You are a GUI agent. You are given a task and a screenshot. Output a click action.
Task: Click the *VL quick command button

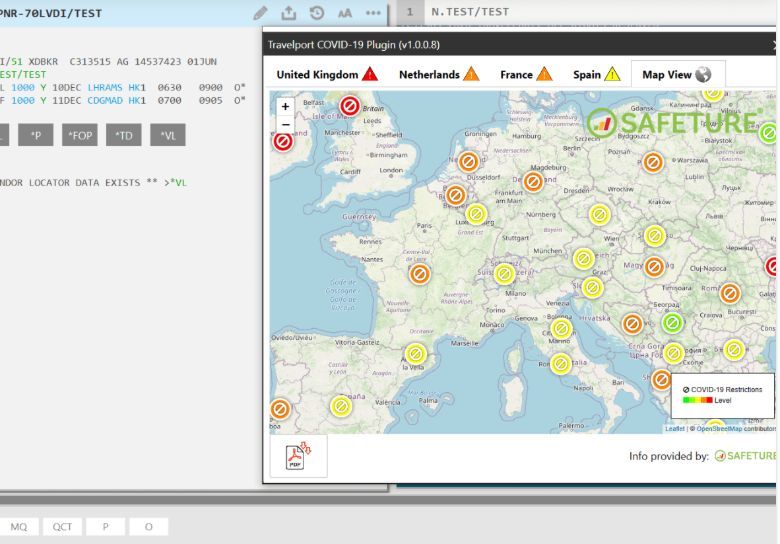(168, 135)
